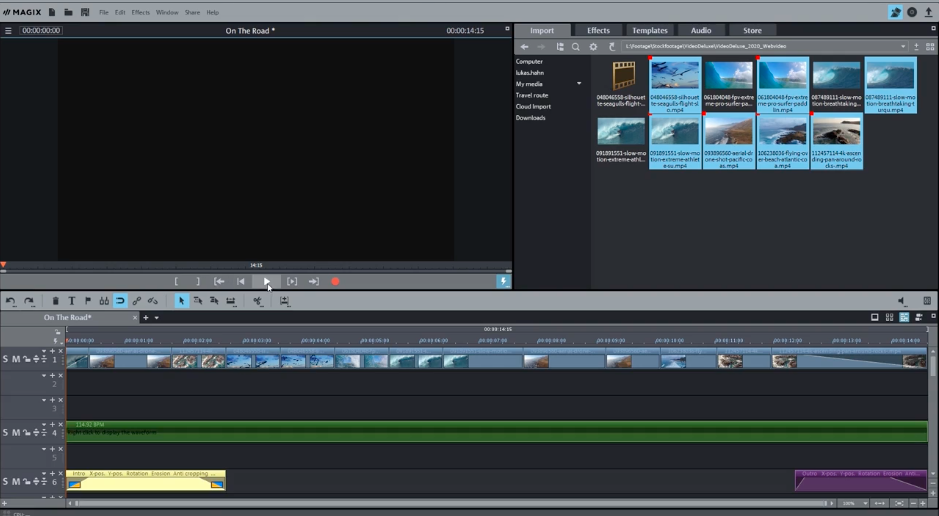The height and width of the screenshot is (516, 939).
Task: Select the Title editor T tool
Action: (x=72, y=301)
